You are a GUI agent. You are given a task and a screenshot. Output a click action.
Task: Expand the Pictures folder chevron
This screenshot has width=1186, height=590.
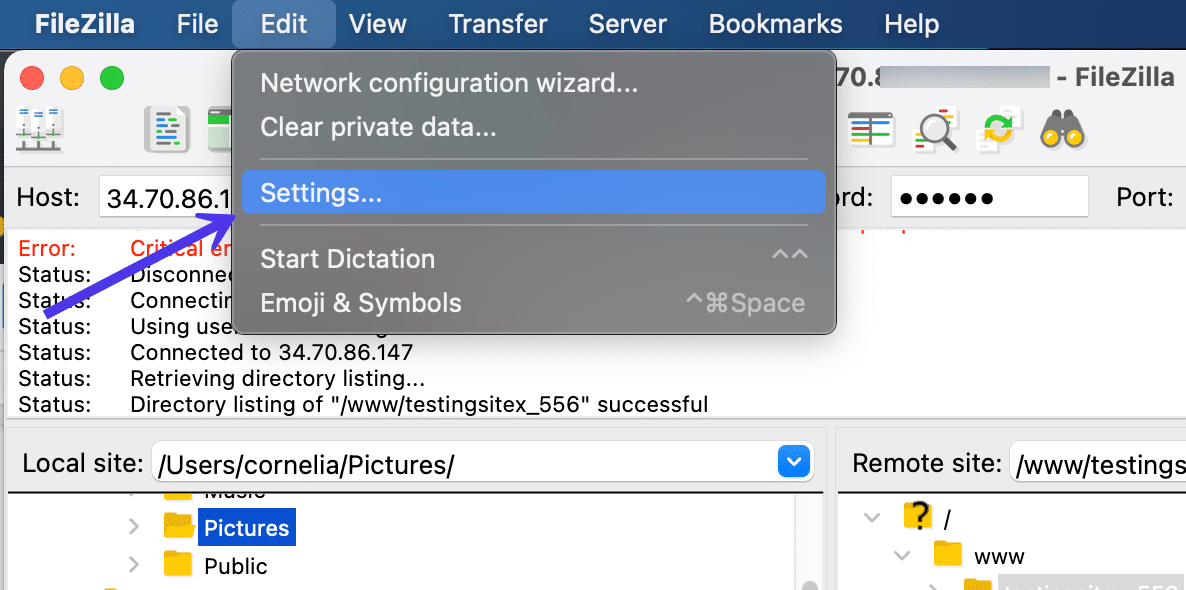coord(134,526)
